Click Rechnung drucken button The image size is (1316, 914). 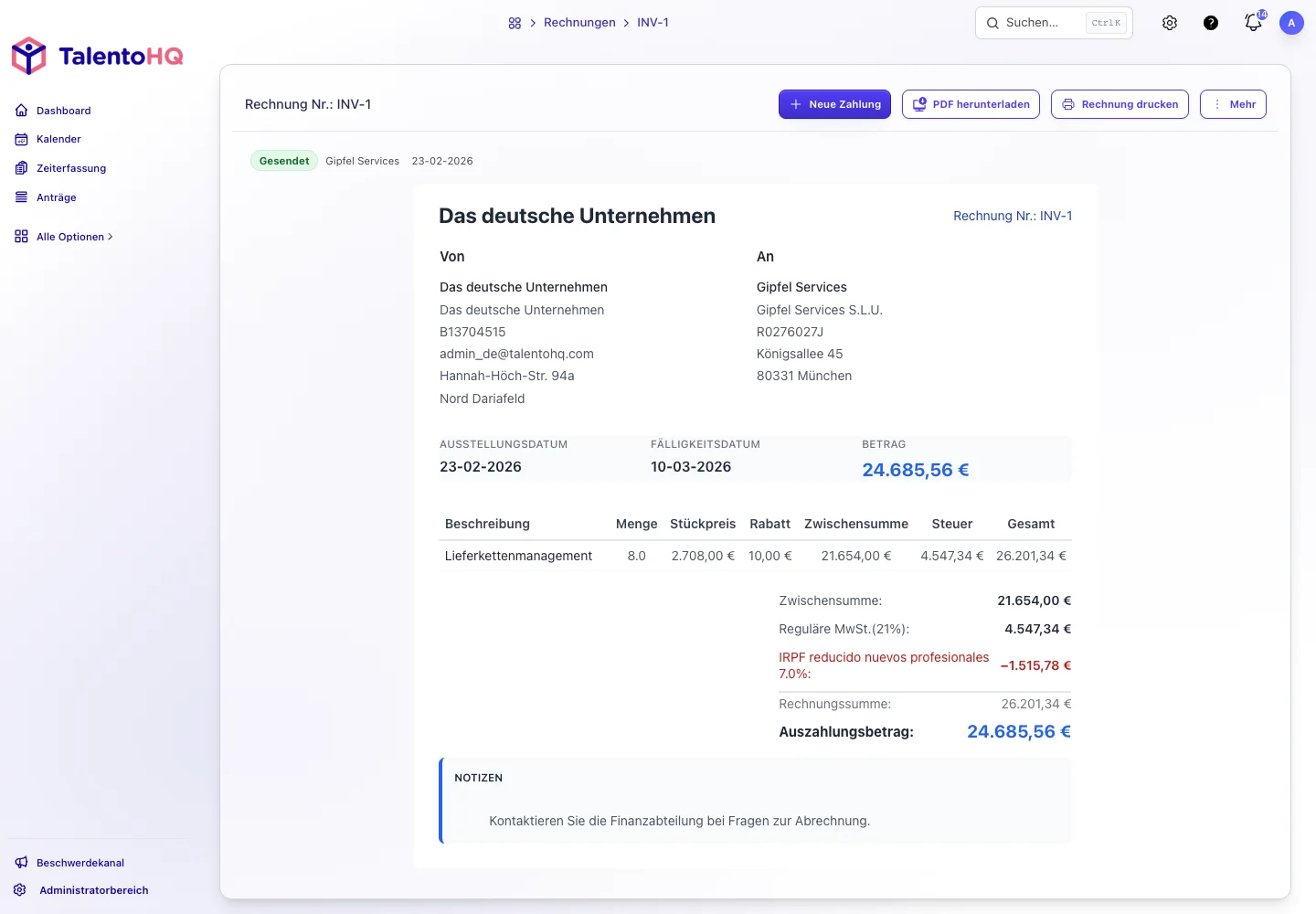tap(1120, 104)
